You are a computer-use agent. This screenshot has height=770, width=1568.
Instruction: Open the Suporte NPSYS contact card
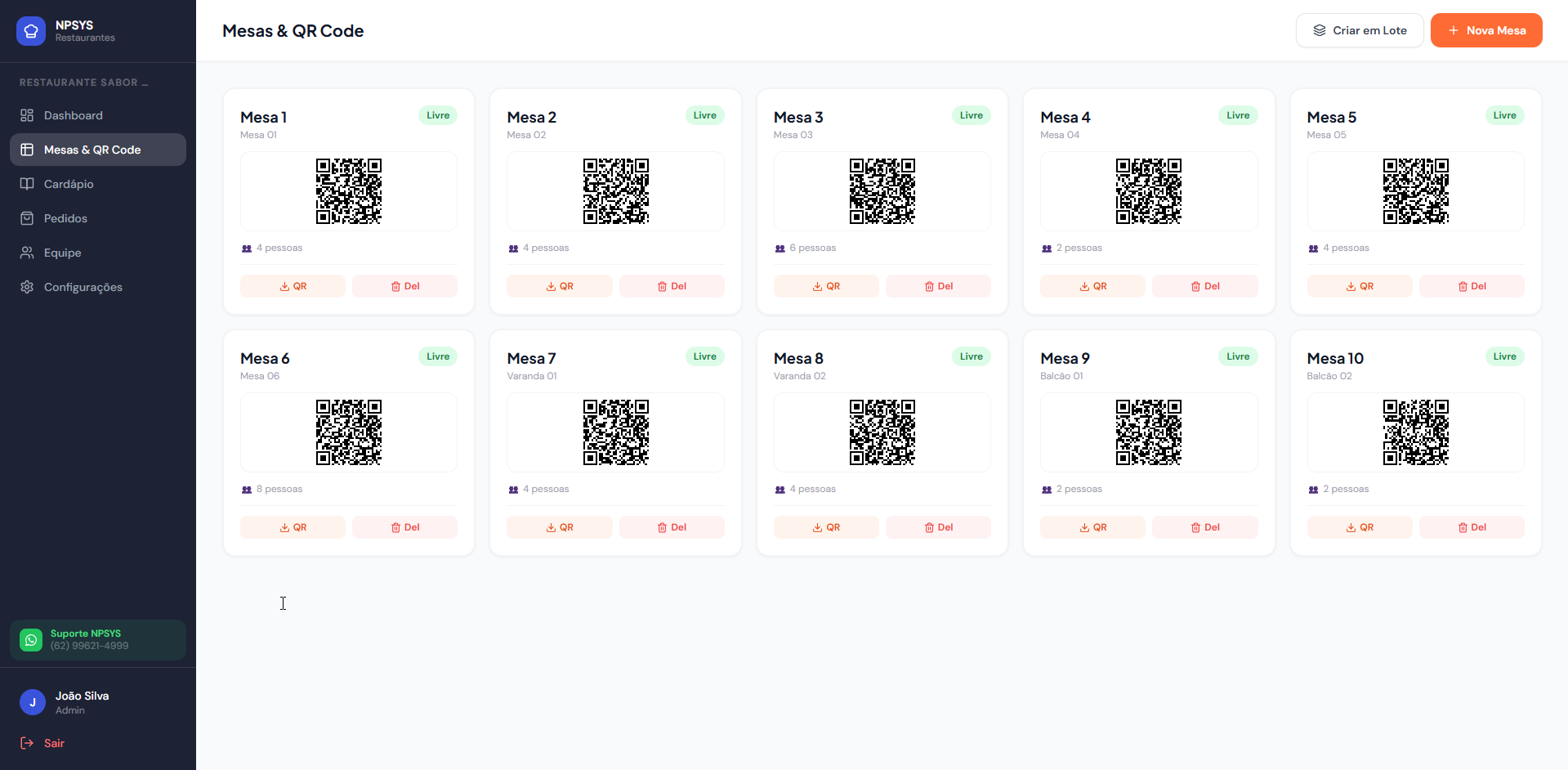tap(98, 639)
